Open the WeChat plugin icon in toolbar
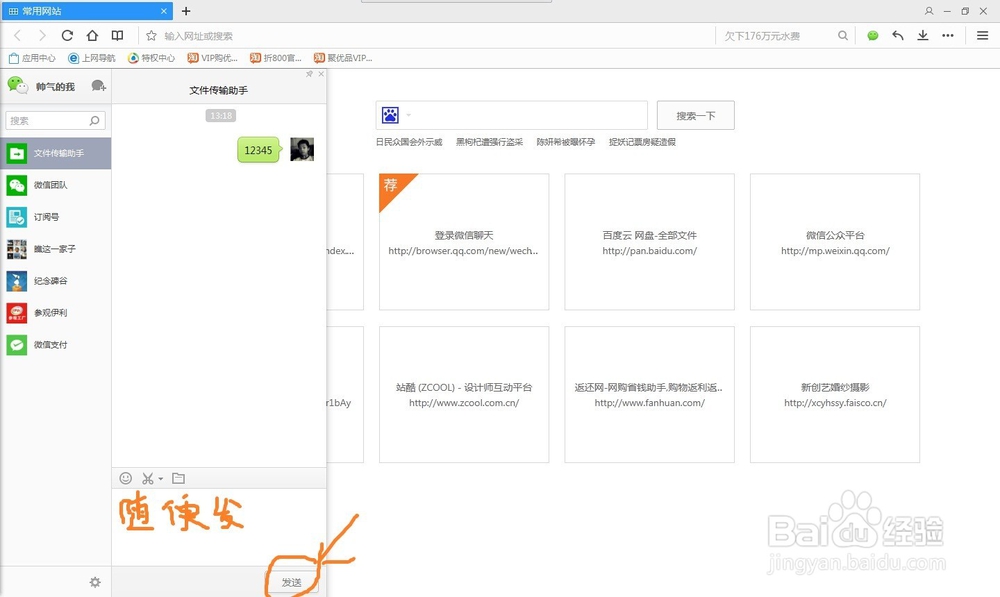This screenshot has height=597, width=1000. tap(872, 36)
